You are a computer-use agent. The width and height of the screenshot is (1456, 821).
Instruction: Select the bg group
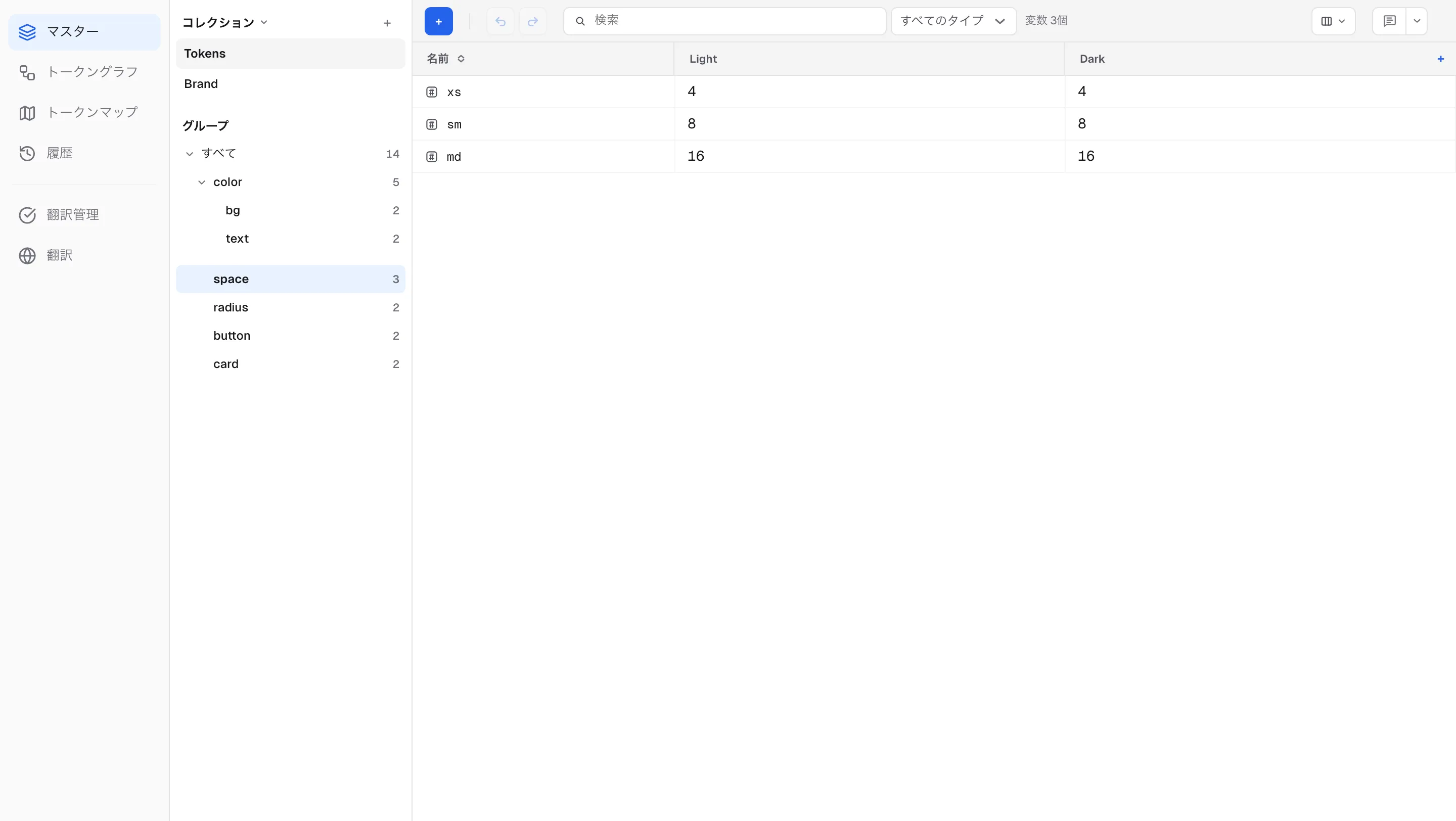tap(291, 211)
